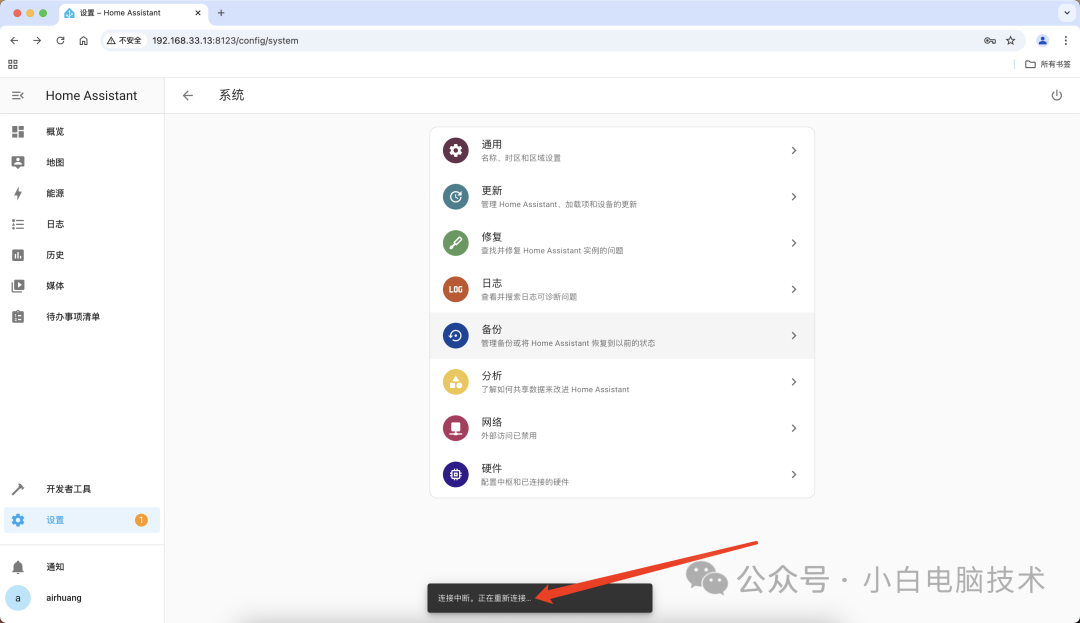The height and width of the screenshot is (623, 1080).
Task: Open 开发者工具 developer tools hammer icon
Action: (18, 489)
